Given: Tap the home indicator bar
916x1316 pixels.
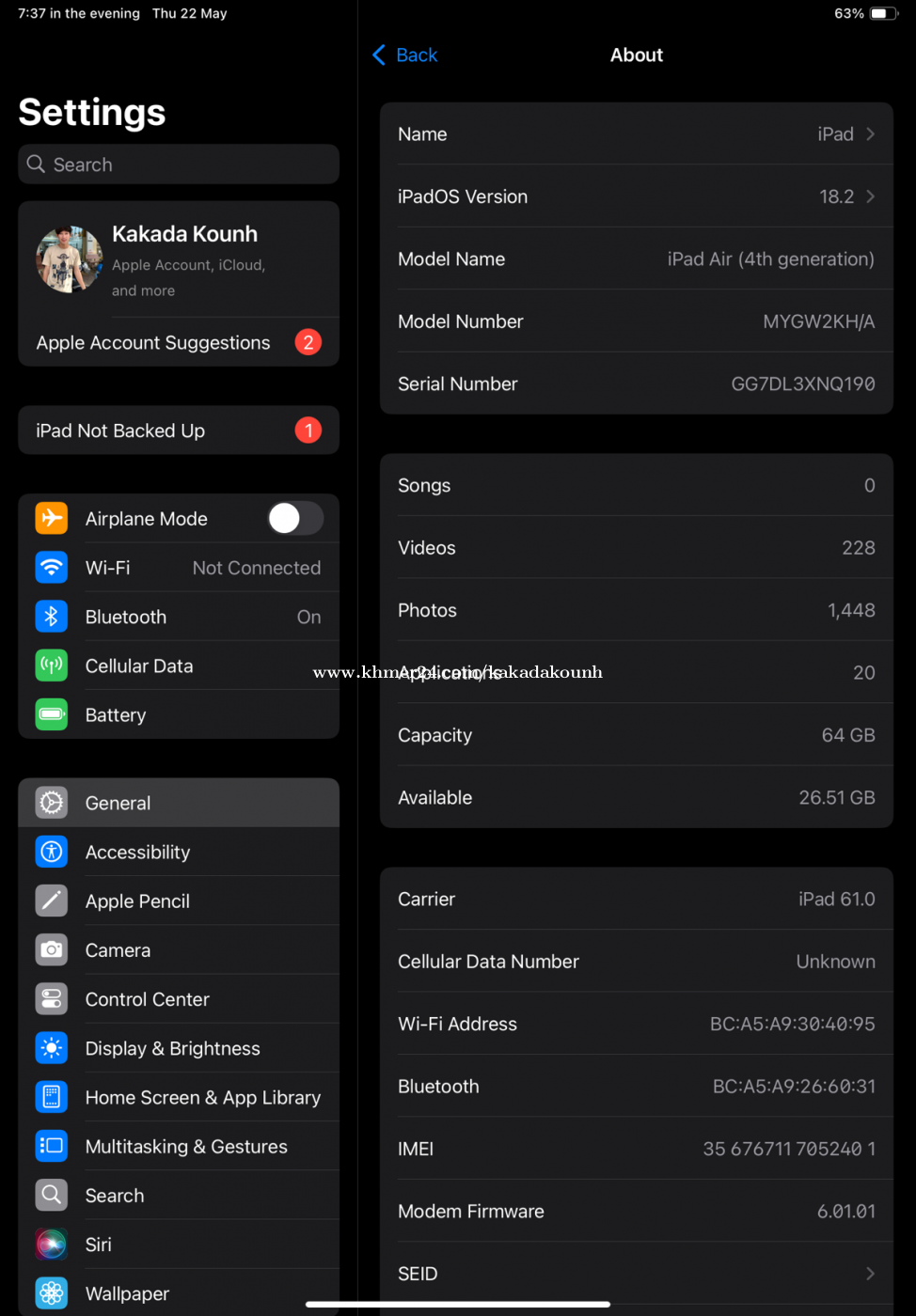Looking at the screenshot, I should (458, 1304).
